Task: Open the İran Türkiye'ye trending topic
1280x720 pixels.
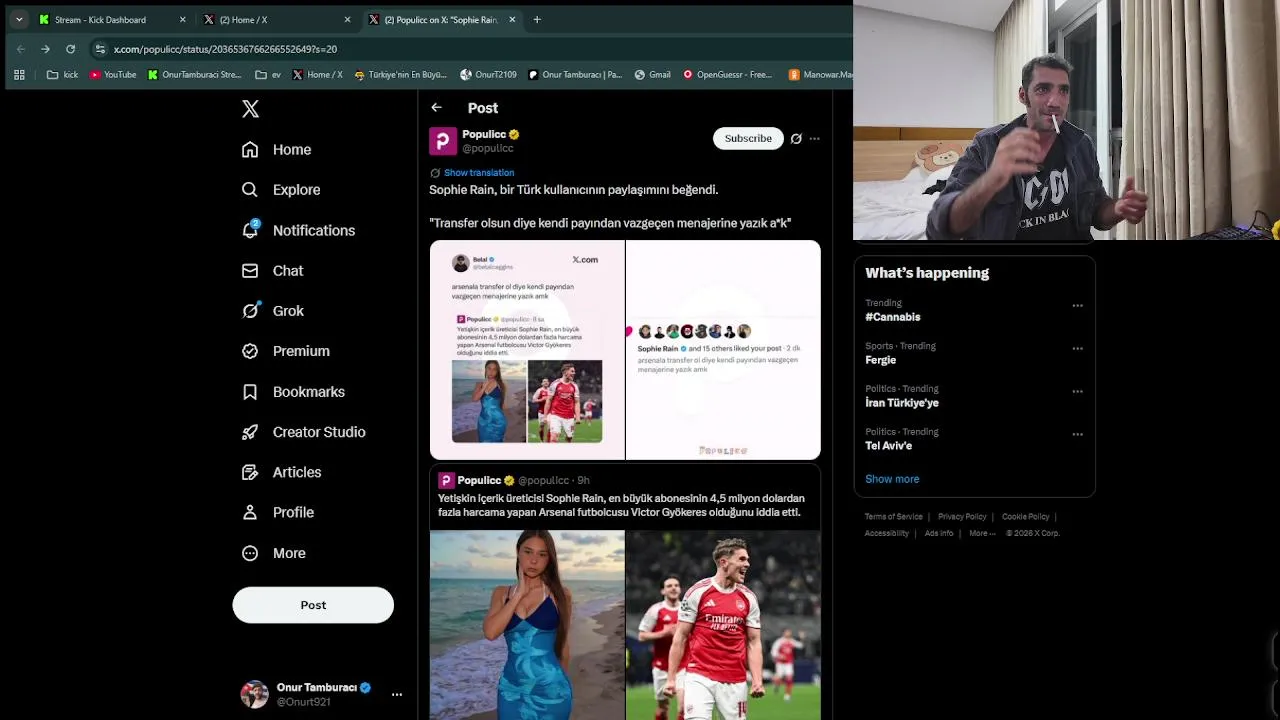Action: tap(902, 403)
